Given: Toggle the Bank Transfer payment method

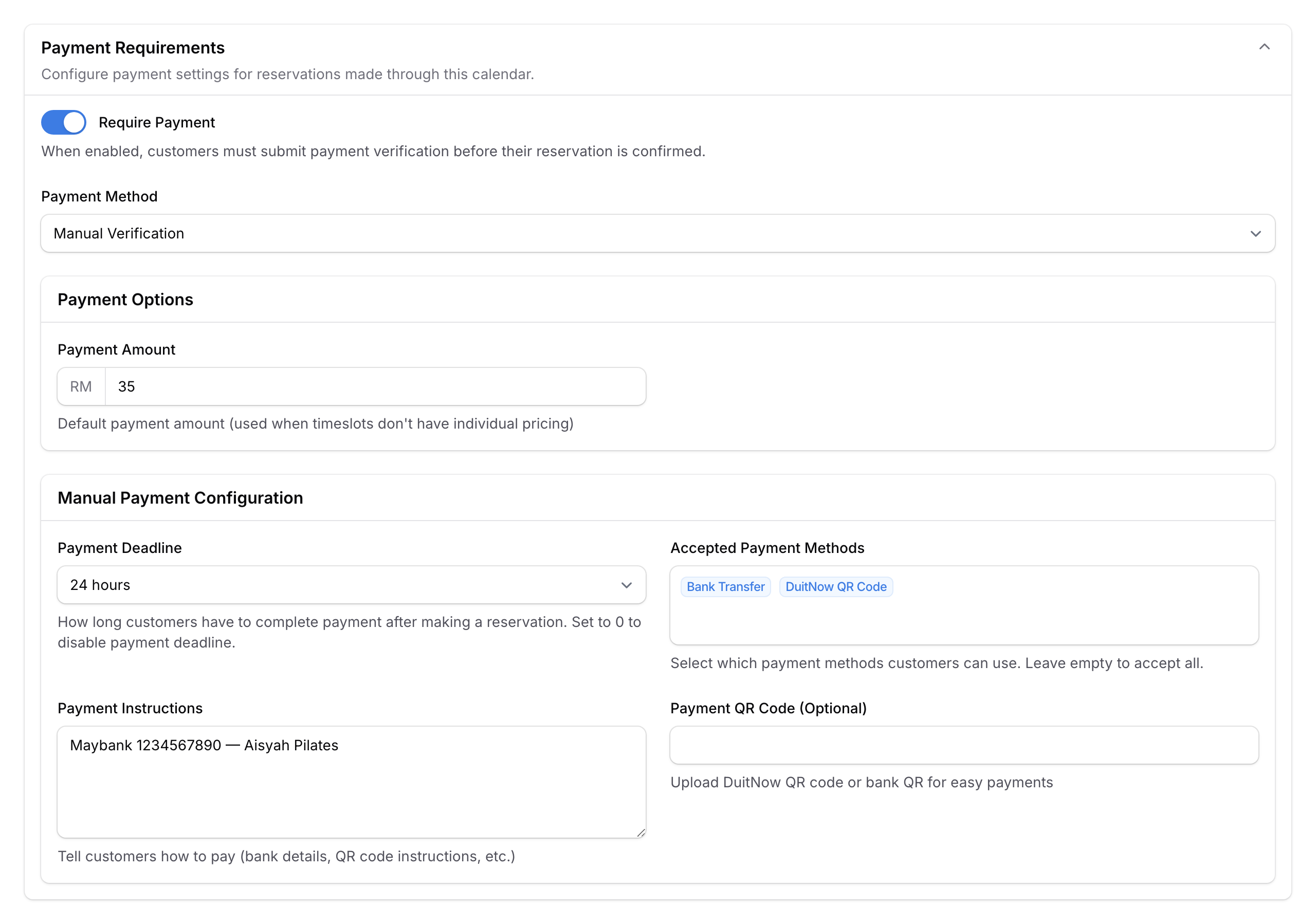Looking at the screenshot, I should [x=725, y=586].
